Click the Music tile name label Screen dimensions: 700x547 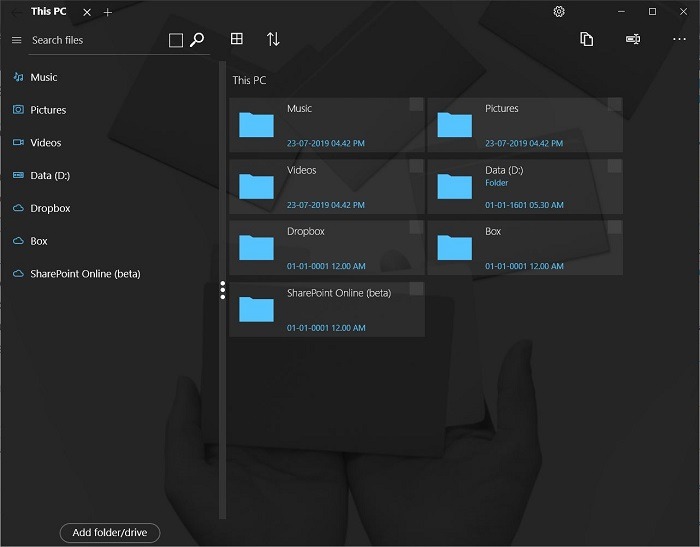299,109
